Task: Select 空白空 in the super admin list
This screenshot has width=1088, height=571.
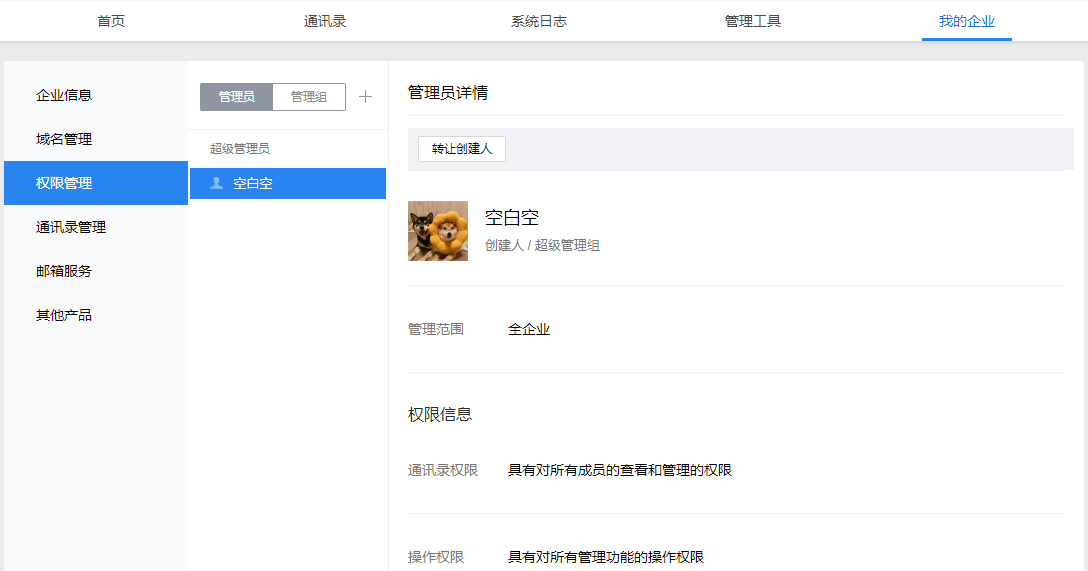Action: [x=253, y=183]
